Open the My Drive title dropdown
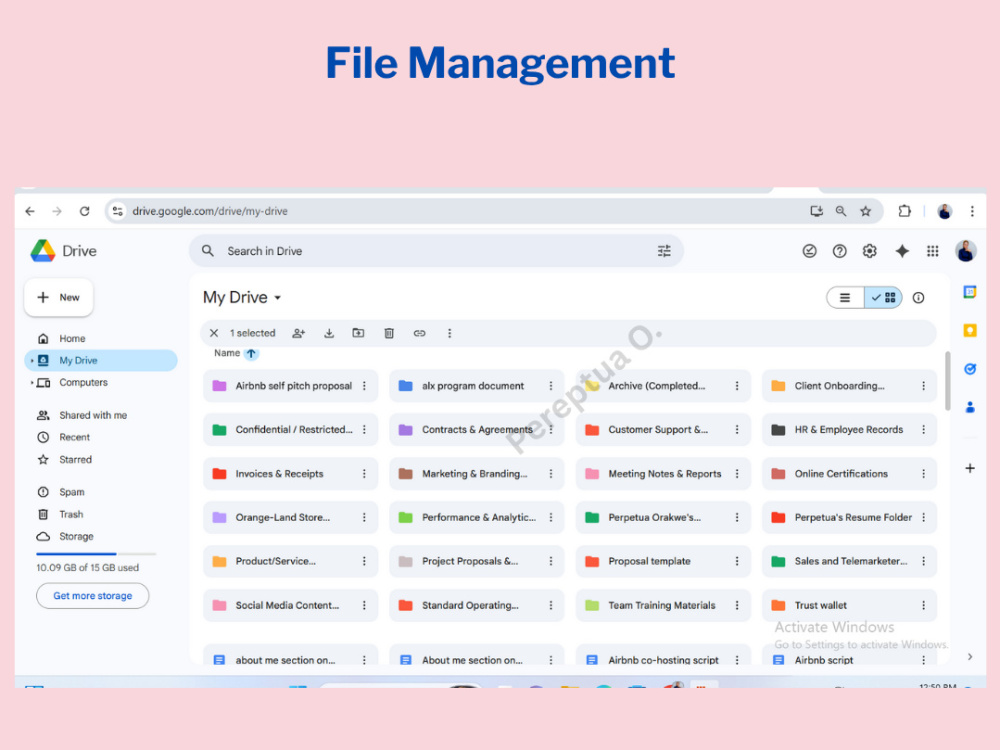This screenshot has height=750, width=1000. tap(242, 298)
